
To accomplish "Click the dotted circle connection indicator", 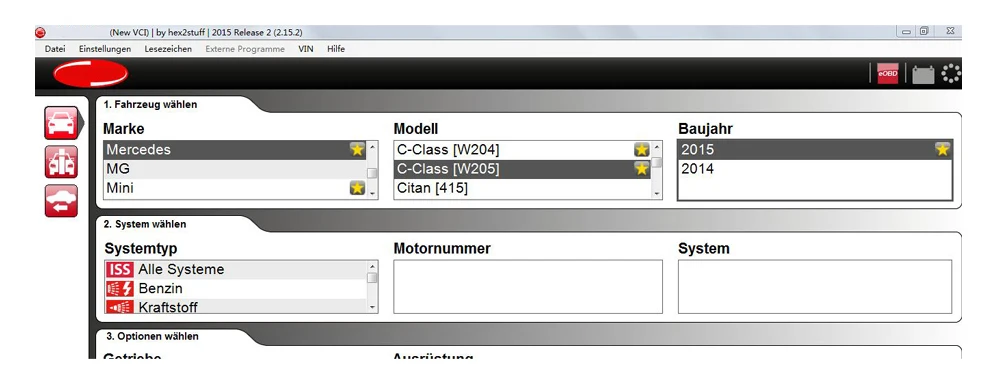I will (951, 73).
